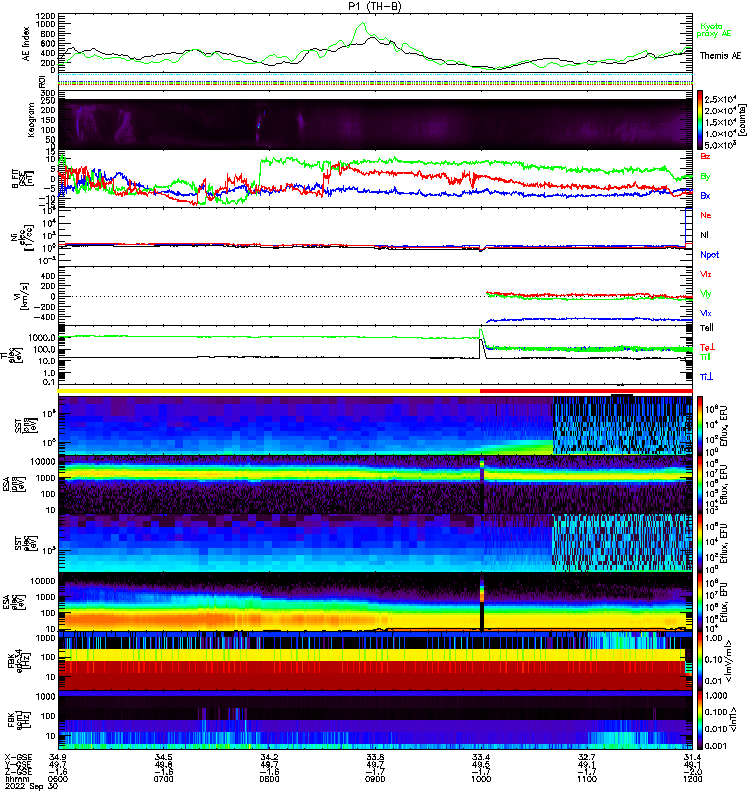
Task: Click the date label "2022 Sep 30"
Action: [x=32, y=786]
